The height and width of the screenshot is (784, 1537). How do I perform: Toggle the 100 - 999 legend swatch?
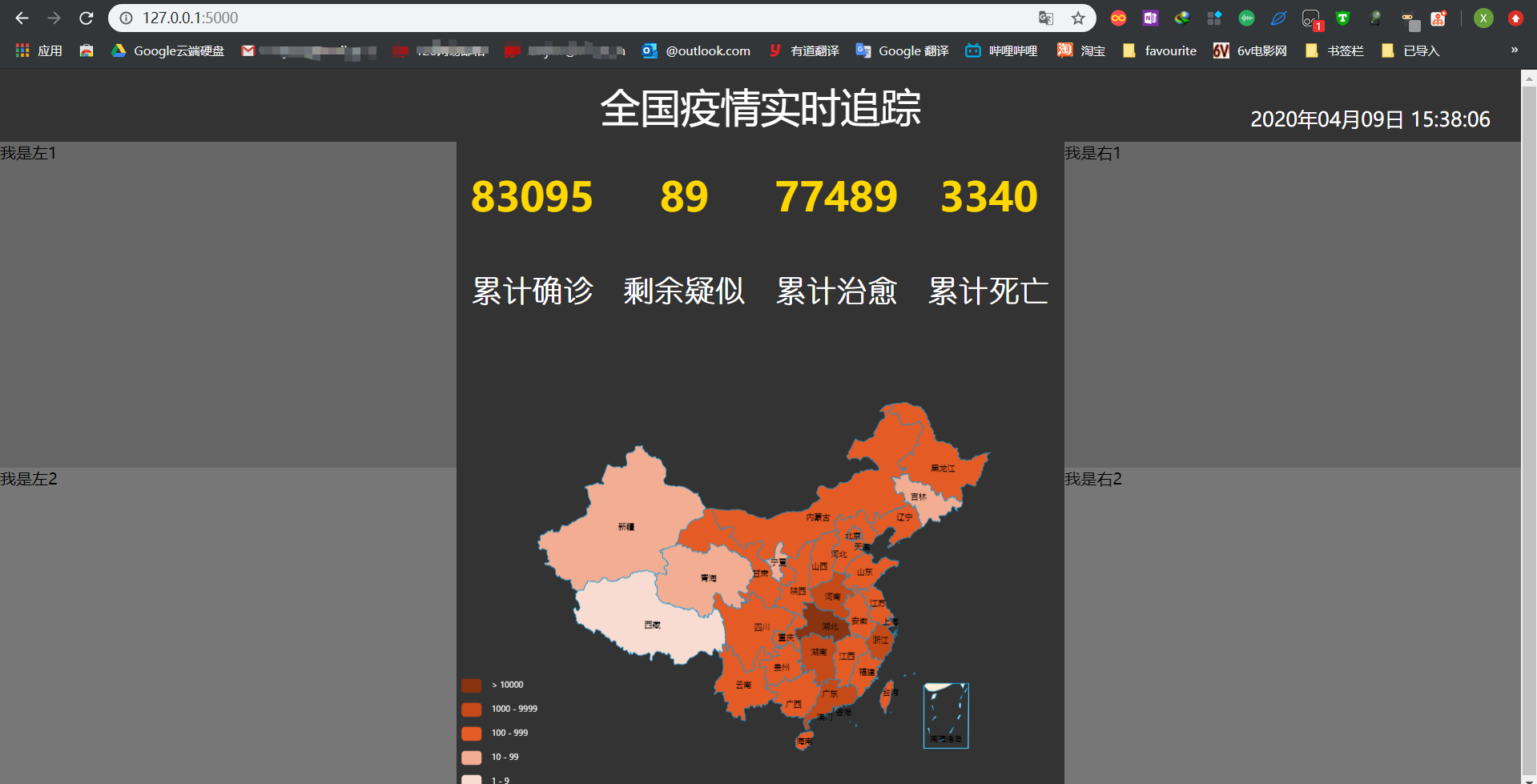pyautogui.click(x=472, y=734)
